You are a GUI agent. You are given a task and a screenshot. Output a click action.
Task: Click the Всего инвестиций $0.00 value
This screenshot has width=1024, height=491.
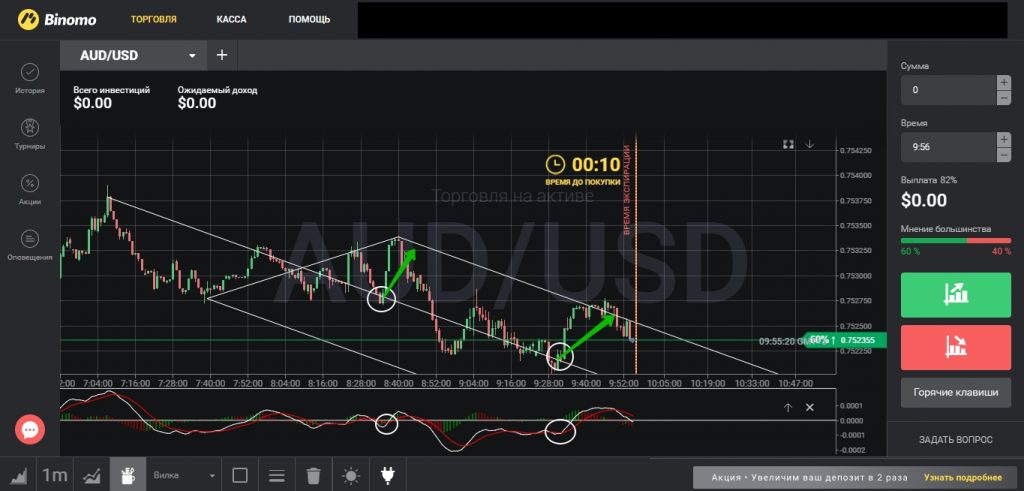[92, 103]
